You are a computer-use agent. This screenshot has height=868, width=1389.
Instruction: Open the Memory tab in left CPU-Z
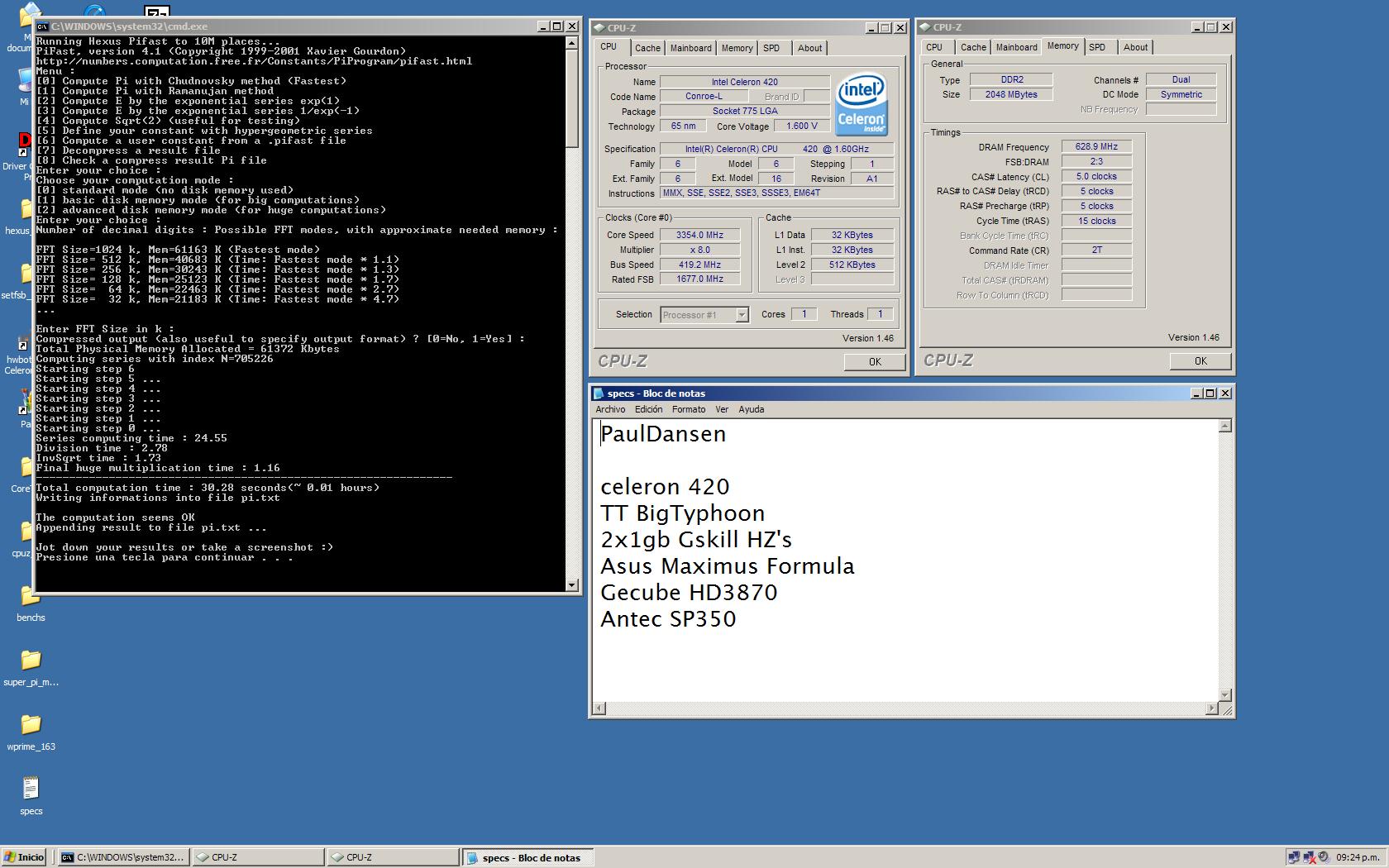pos(737,48)
